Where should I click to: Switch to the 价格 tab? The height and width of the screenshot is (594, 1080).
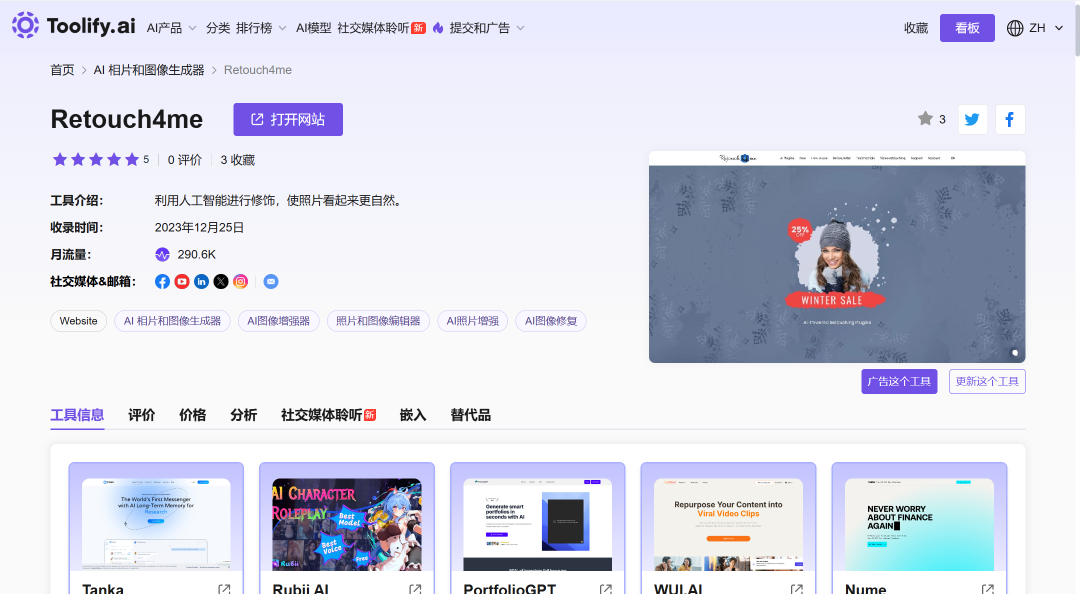pyautogui.click(x=192, y=415)
